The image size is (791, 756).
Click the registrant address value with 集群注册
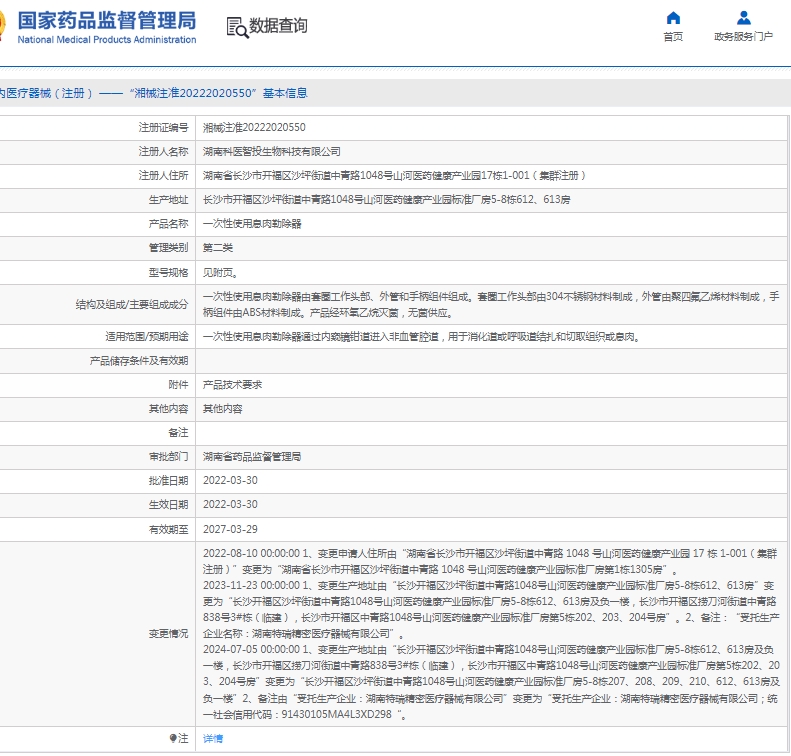click(x=395, y=176)
